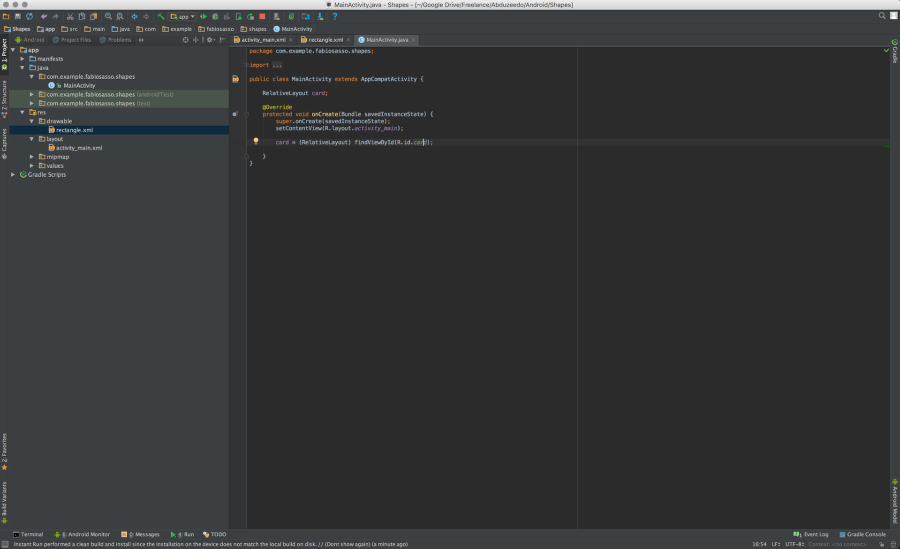Select the Android view tab
The height and width of the screenshot is (549, 900).
click(x=30, y=40)
